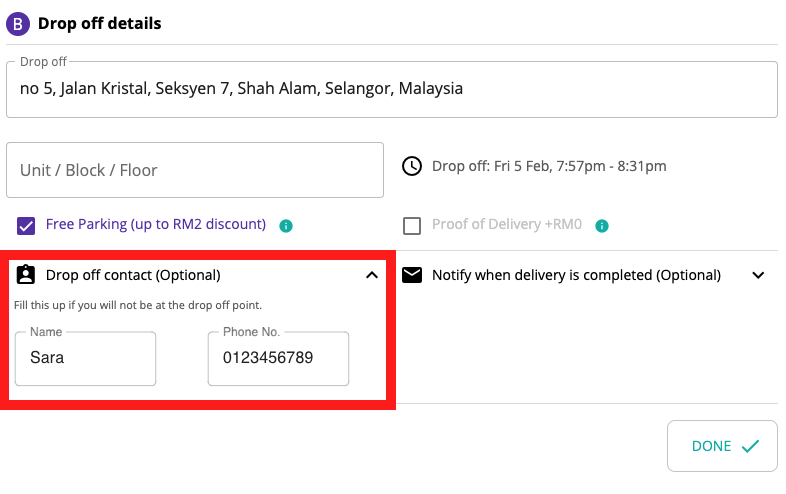
Task: Click the checkmark icon on DONE button
Action: point(750,446)
